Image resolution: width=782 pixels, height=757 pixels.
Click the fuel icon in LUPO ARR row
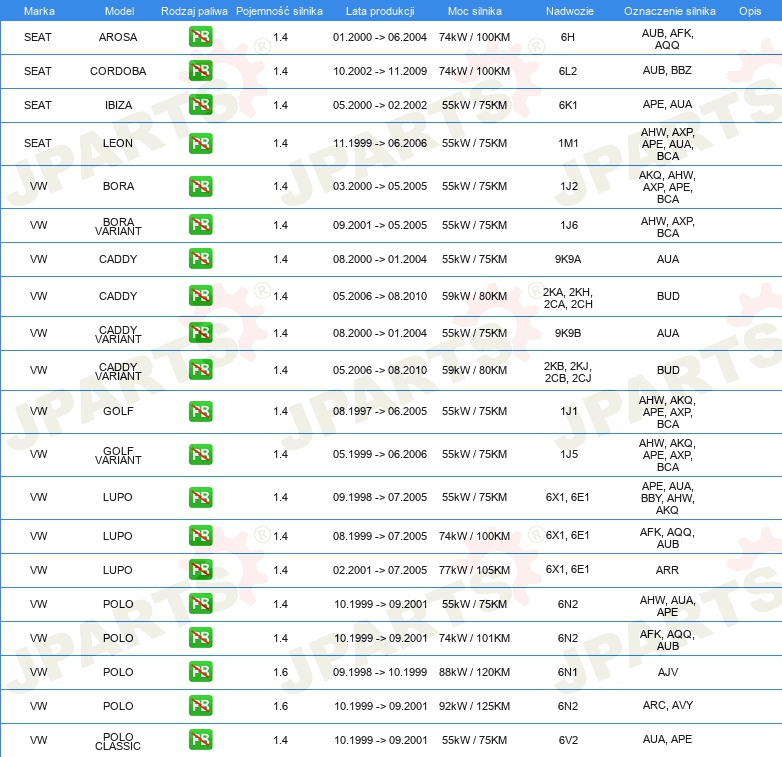[x=200, y=569]
